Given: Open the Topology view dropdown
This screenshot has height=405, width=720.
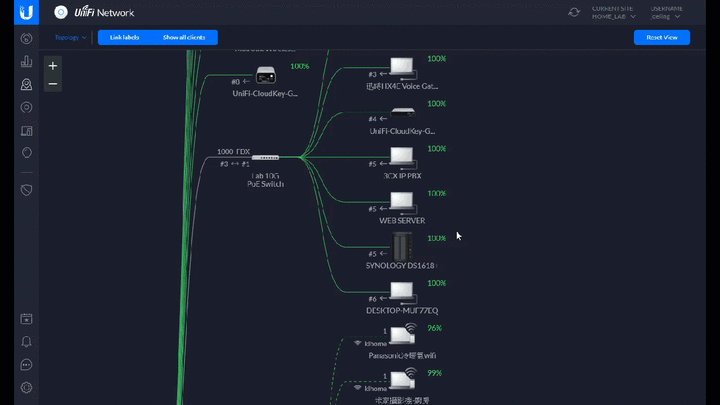Looking at the screenshot, I should point(70,38).
